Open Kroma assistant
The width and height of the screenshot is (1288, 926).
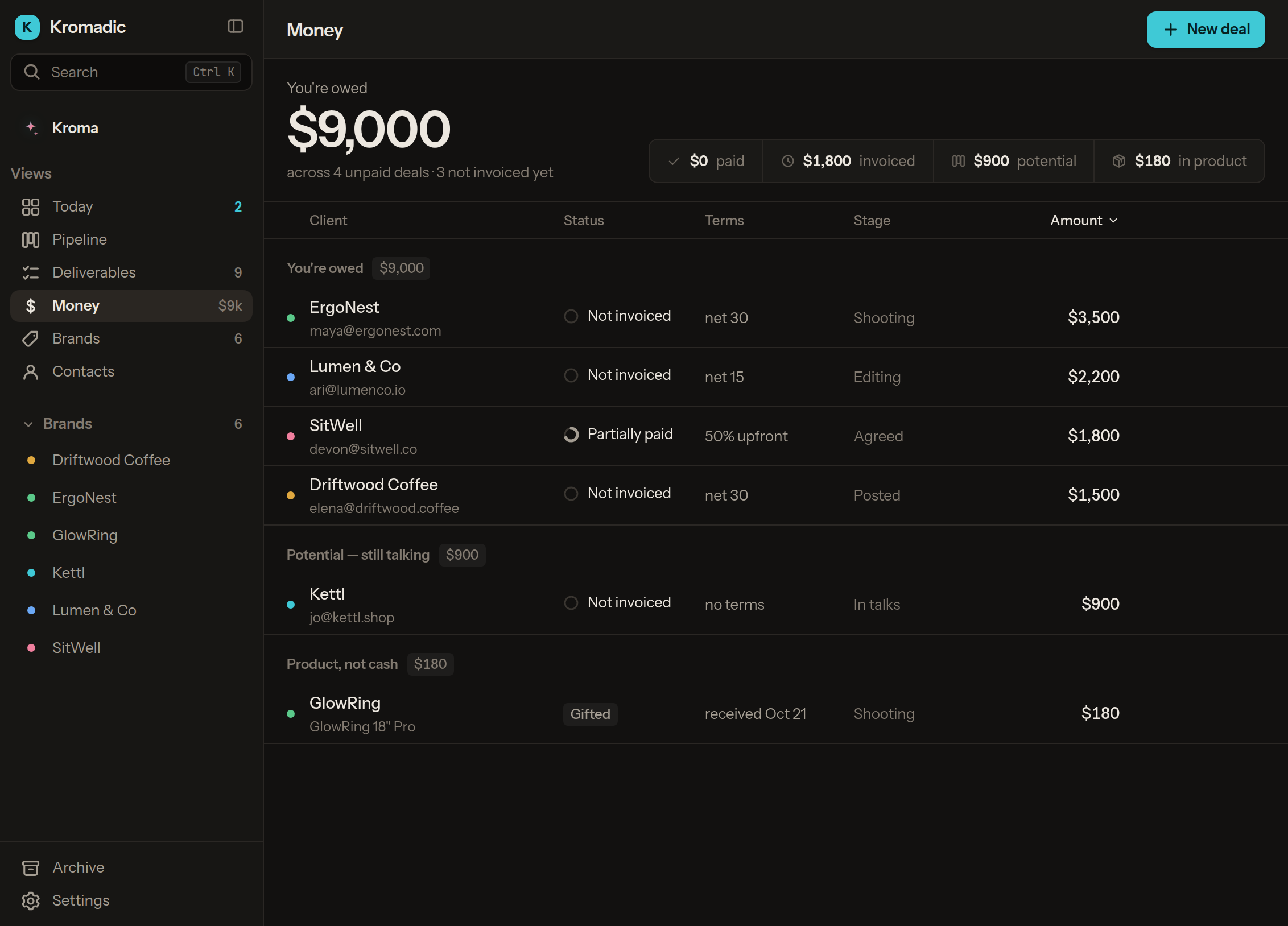[x=131, y=128]
